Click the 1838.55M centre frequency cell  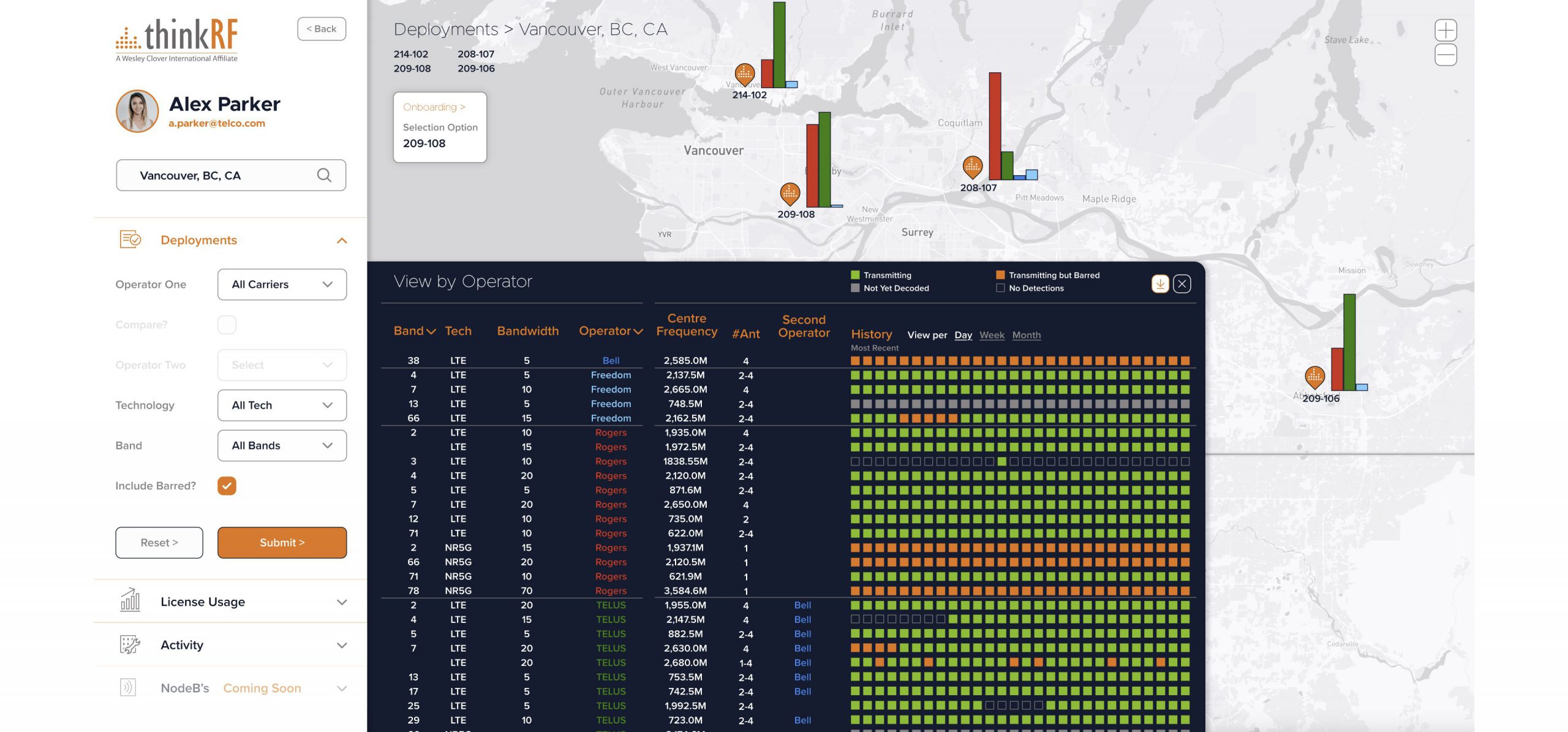click(685, 461)
